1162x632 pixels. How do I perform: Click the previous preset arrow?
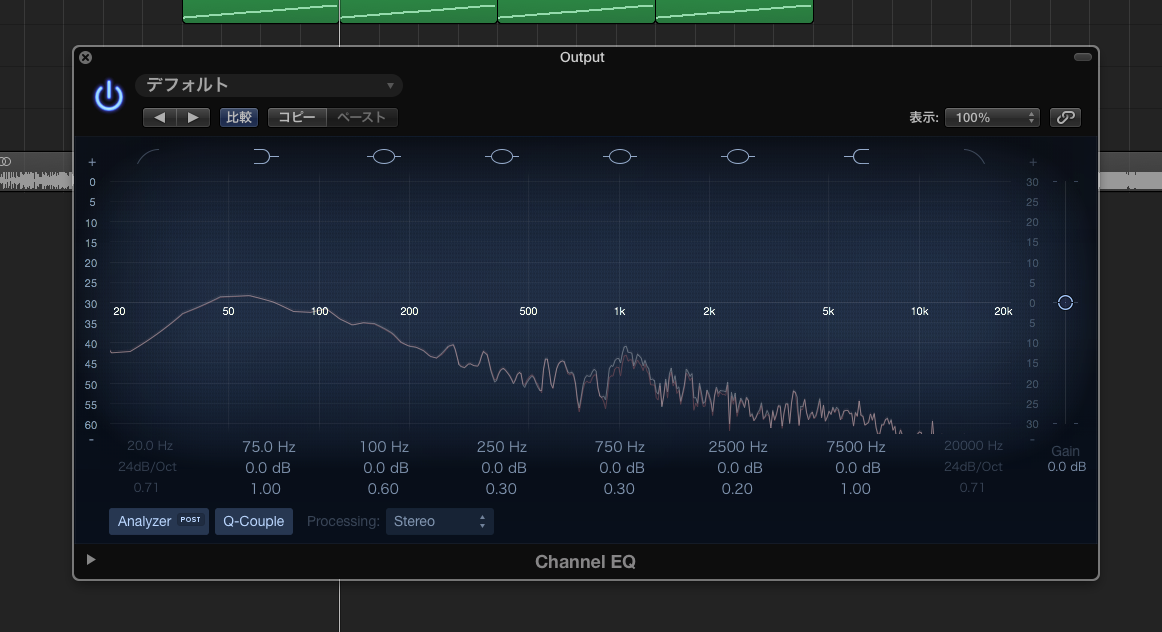click(158, 117)
